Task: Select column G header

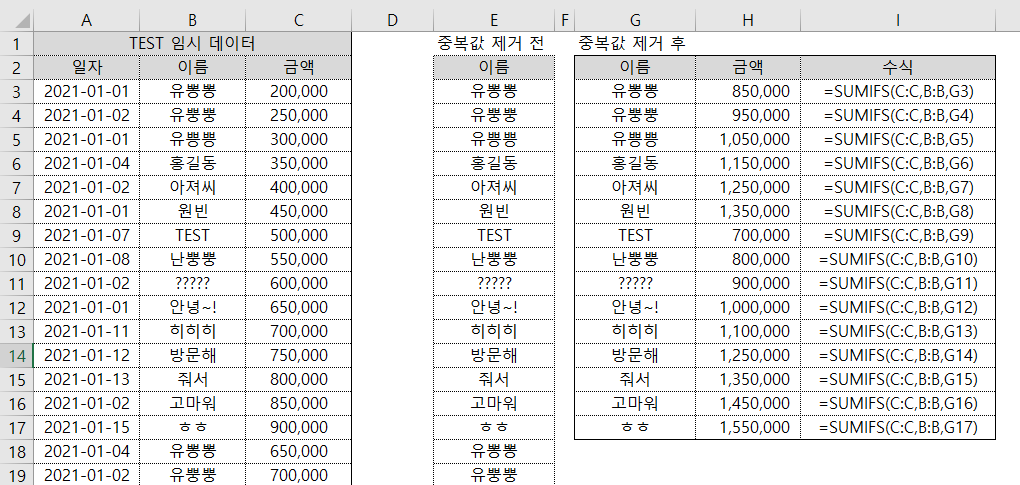Action: (635, 20)
